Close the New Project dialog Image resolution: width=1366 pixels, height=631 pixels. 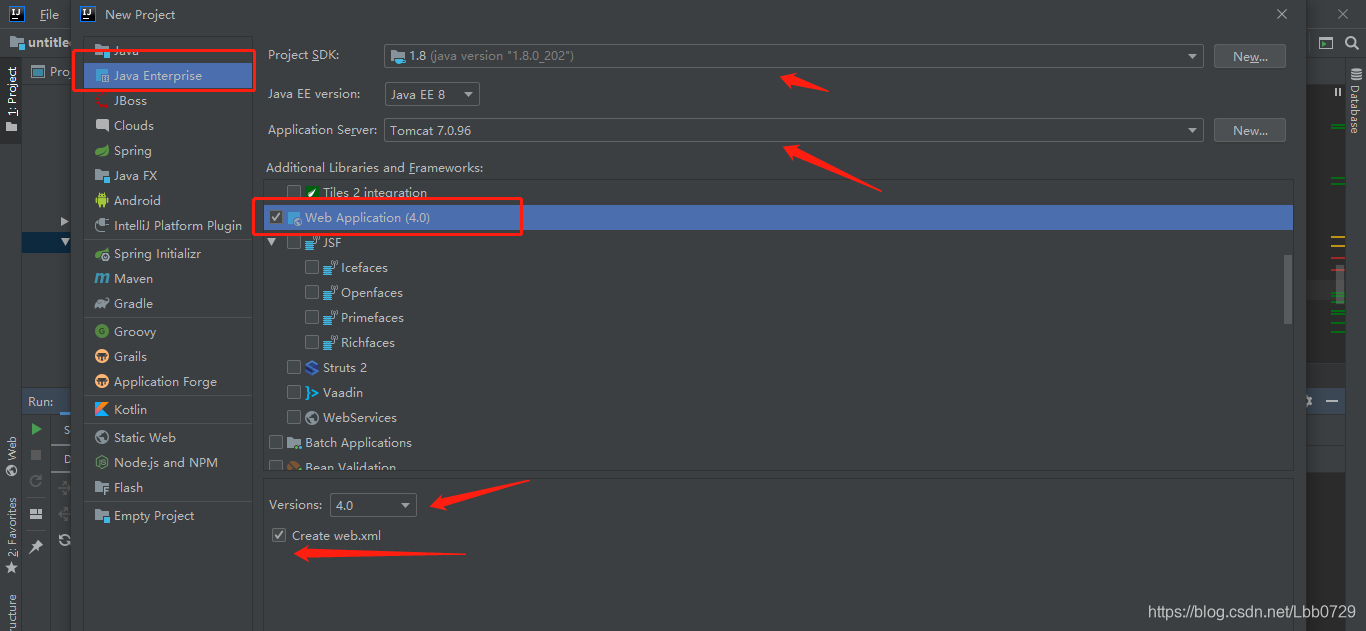(1282, 14)
